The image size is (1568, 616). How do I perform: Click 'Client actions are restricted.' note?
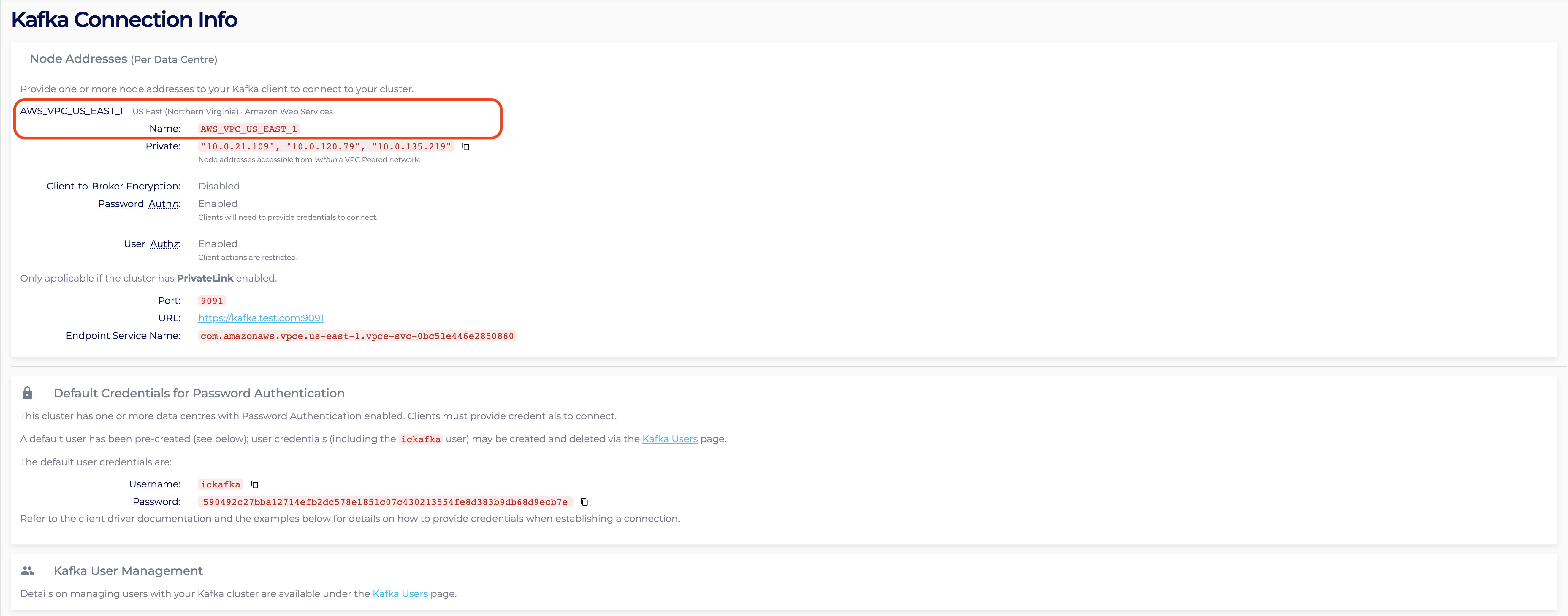point(248,257)
